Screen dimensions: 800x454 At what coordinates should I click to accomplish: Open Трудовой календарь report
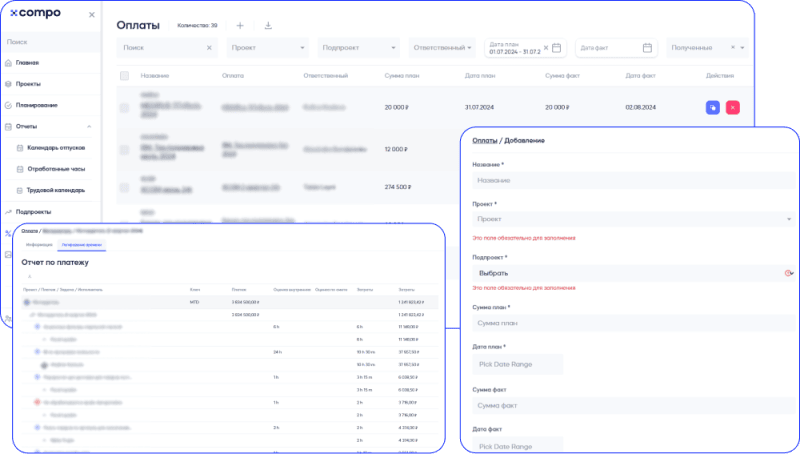(x=56, y=190)
